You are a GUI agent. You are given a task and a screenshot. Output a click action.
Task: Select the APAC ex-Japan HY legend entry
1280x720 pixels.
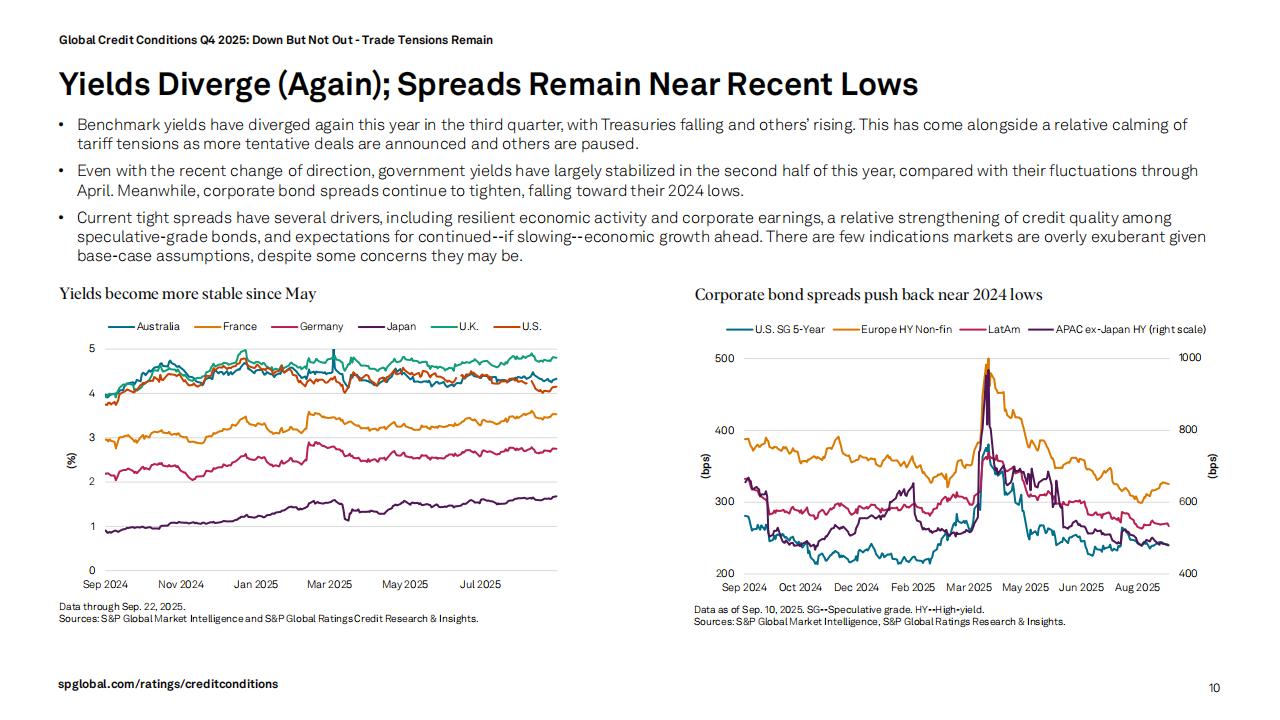point(1130,329)
